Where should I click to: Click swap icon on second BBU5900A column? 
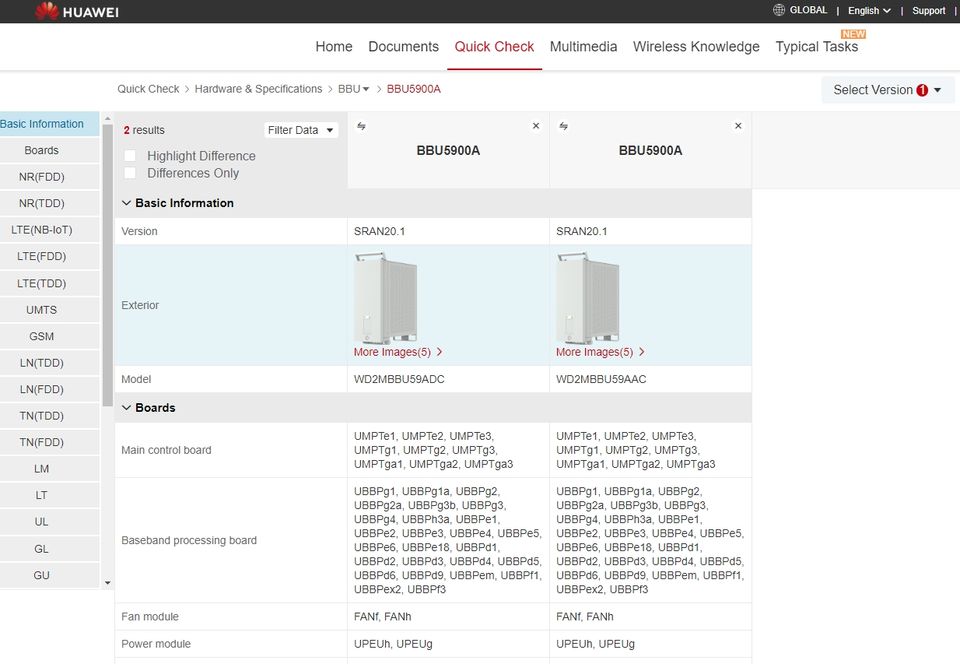(x=563, y=126)
